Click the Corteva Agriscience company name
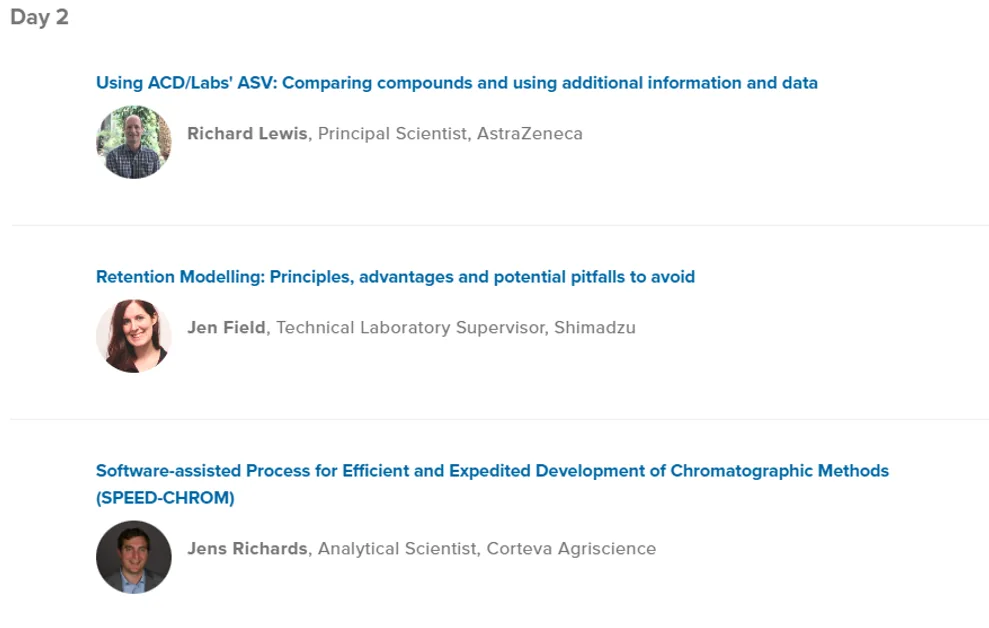 571,549
